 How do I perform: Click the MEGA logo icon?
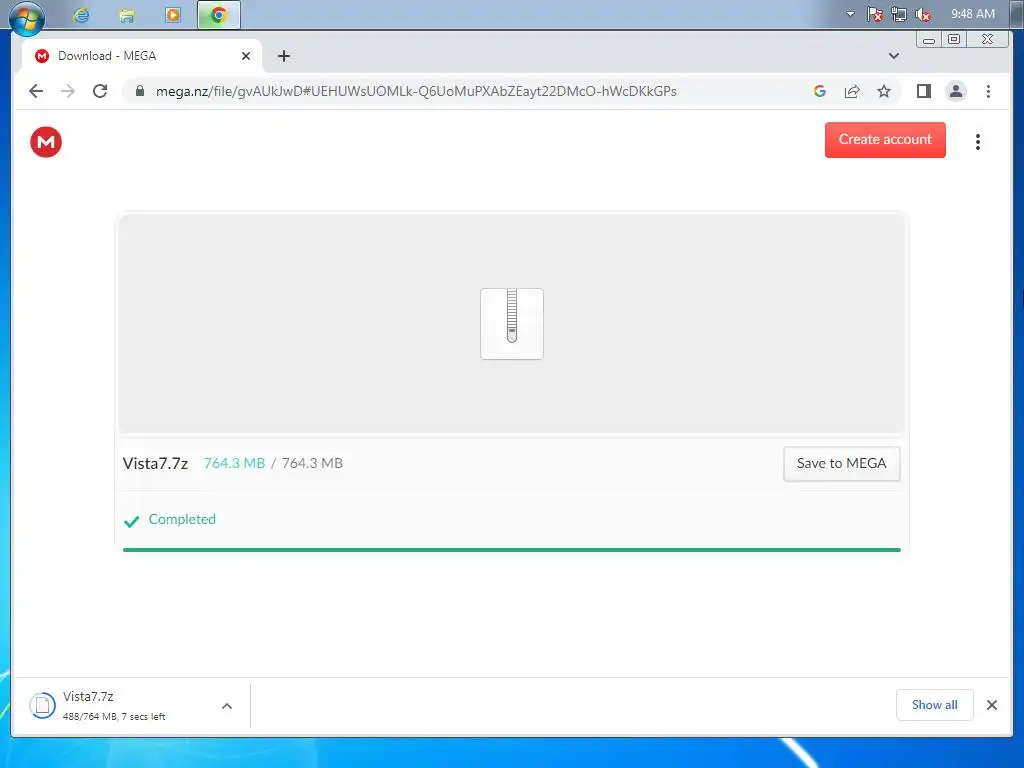click(46, 142)
